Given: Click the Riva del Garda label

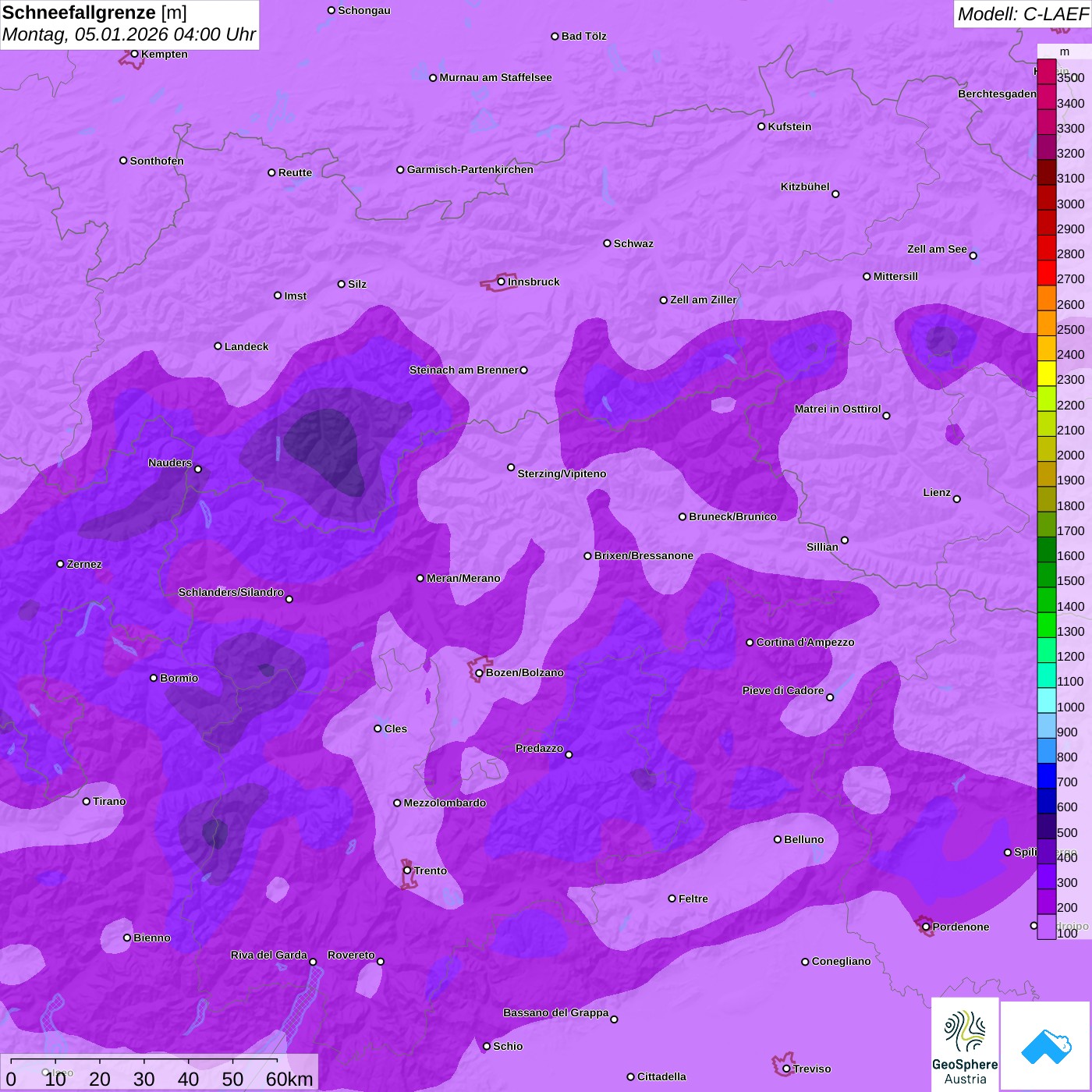Looking at the screenshot, I should [x=269, y=955].
